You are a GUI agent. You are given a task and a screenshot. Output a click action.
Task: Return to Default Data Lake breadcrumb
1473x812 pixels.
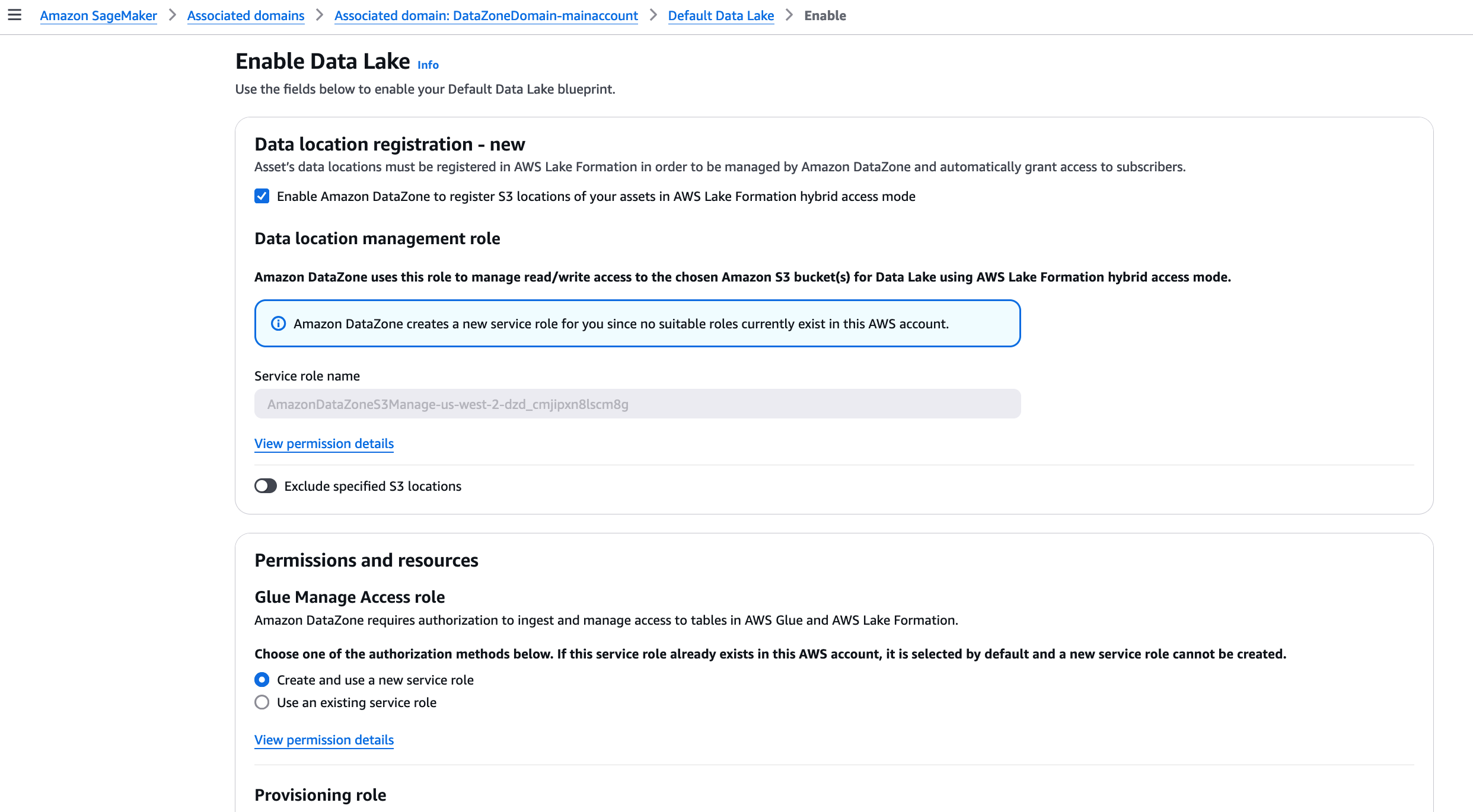(720, 16)
